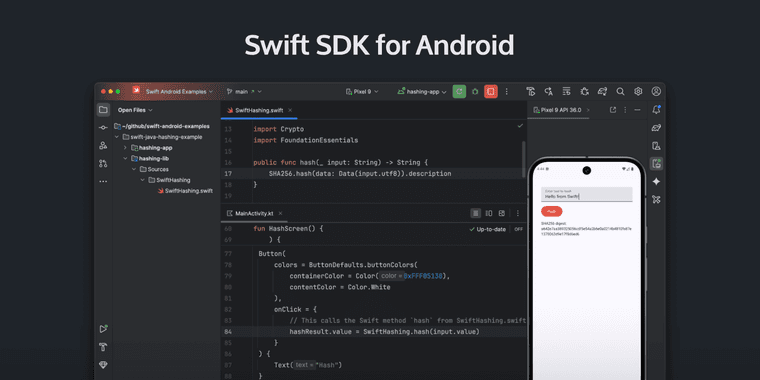Open the Gemini sparkle icon in the right sidebar
The width and height of the screenshot is (760, 380).
(x=656, y=181)
